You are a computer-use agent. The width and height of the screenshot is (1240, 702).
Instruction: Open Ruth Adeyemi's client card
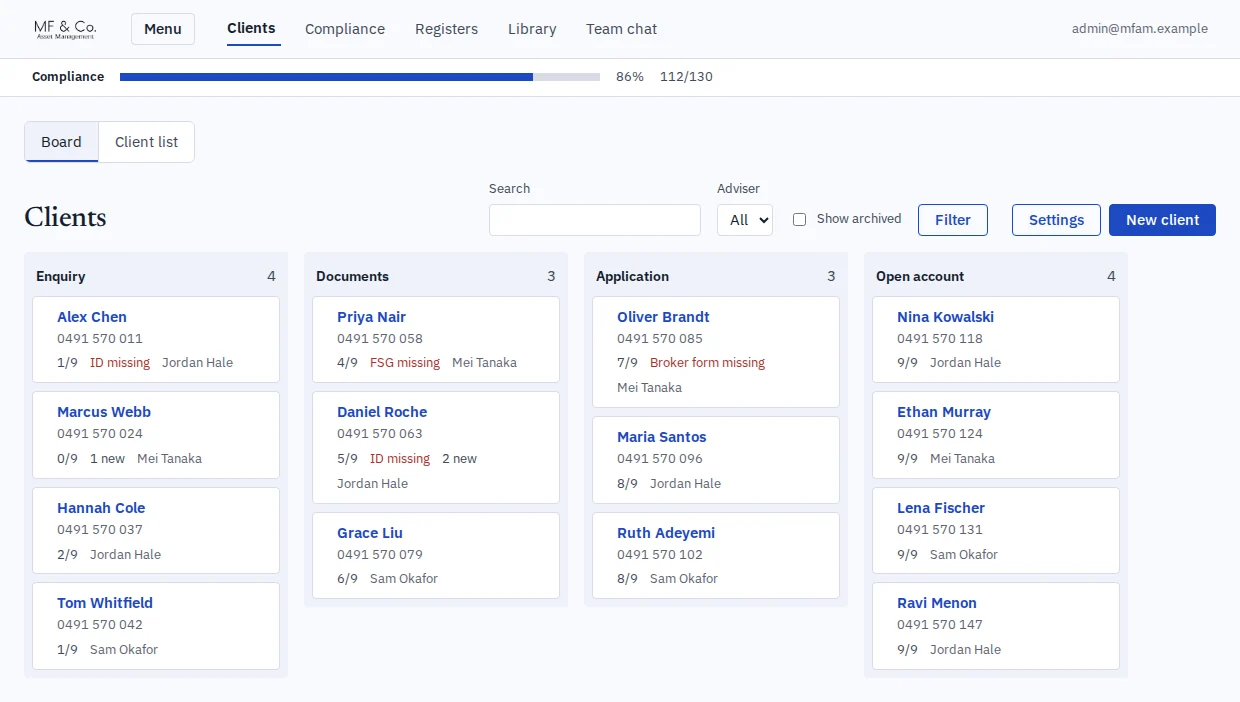716,555
